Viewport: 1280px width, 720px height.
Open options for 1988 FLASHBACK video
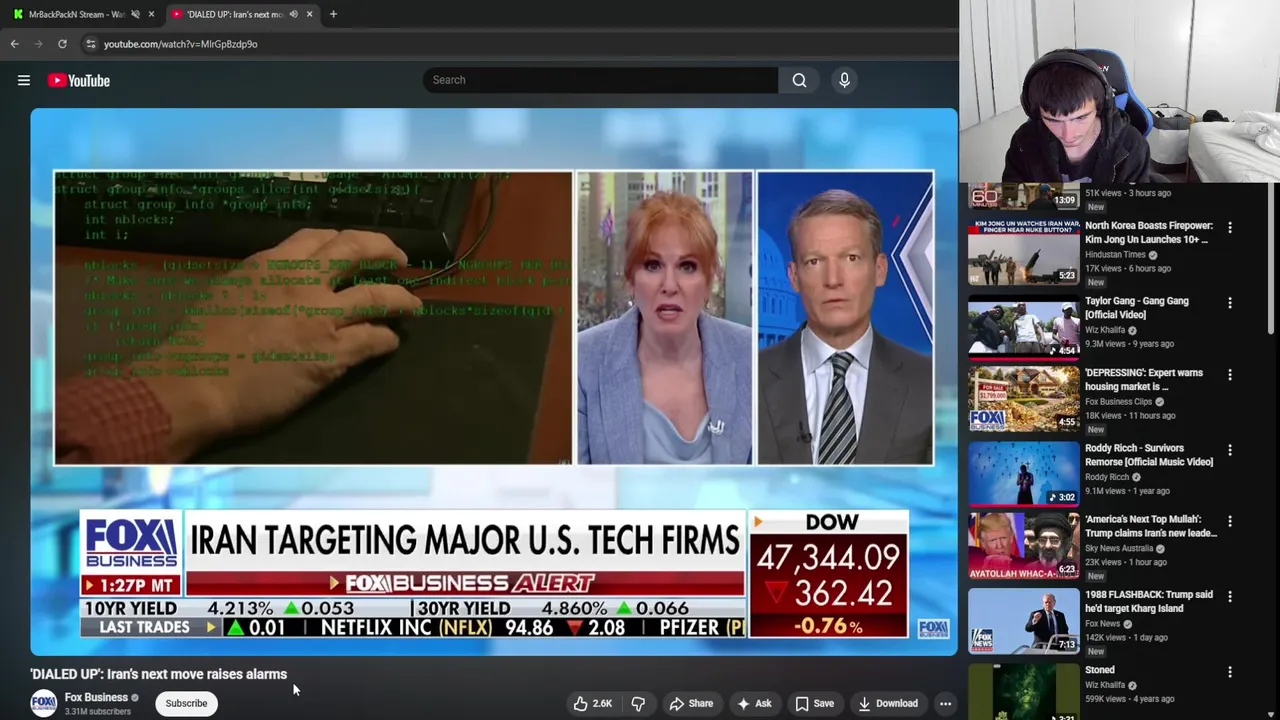1230,597
